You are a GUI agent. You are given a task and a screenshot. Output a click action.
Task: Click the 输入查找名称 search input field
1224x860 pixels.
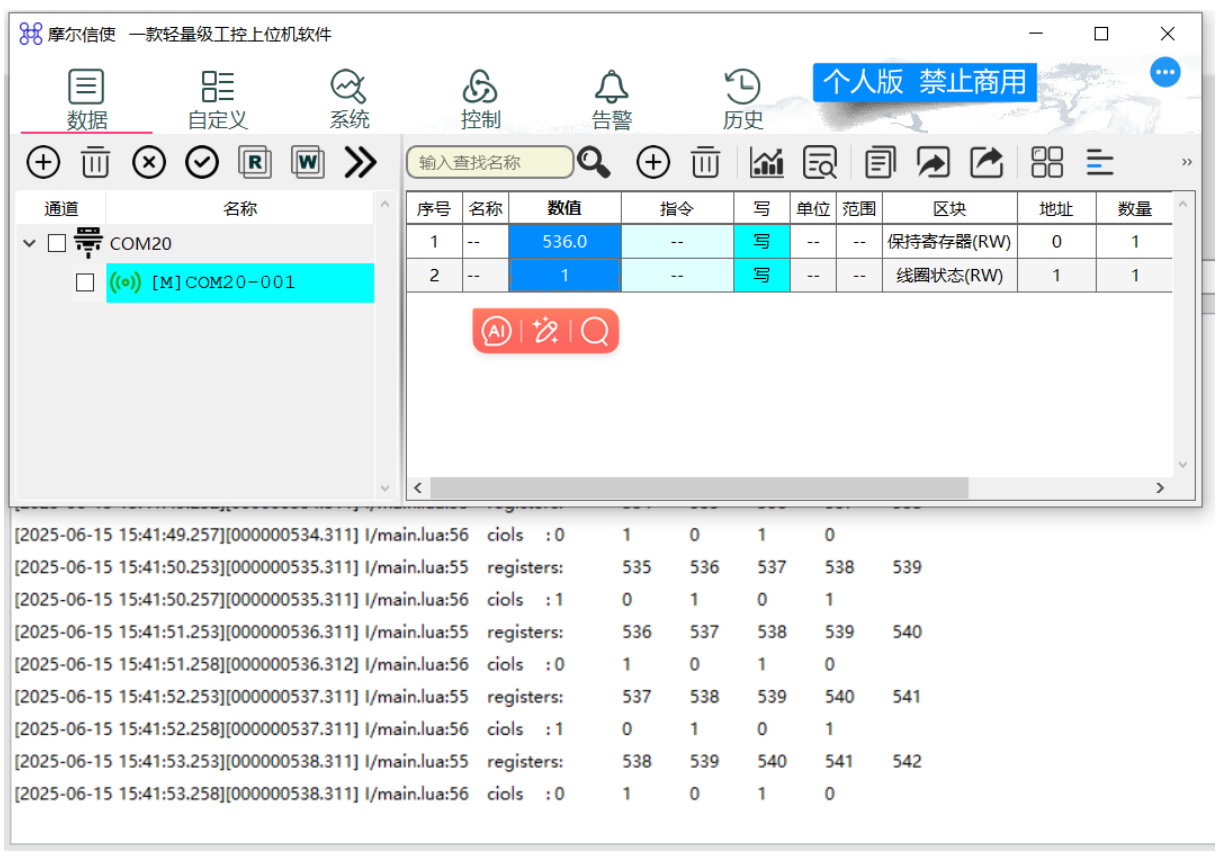click(489, 162)
